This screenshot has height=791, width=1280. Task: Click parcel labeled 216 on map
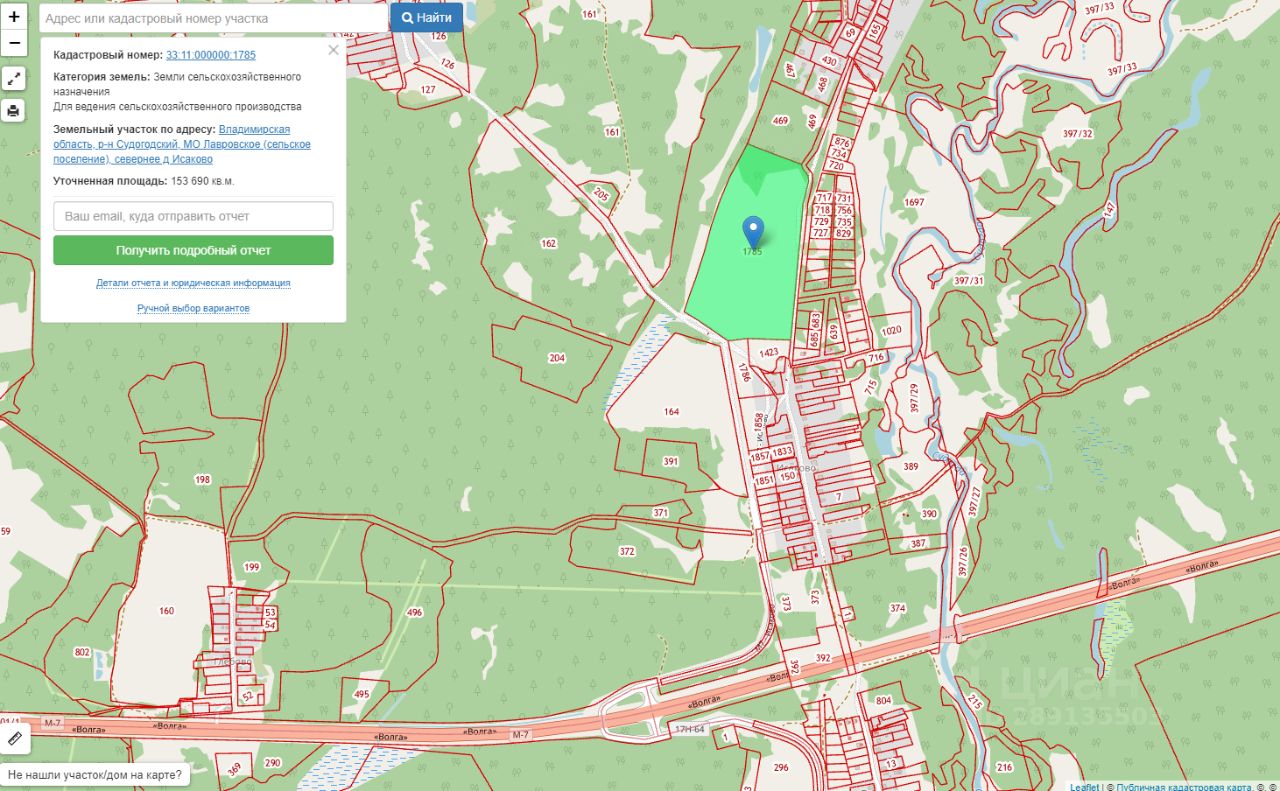(1005, 767)
